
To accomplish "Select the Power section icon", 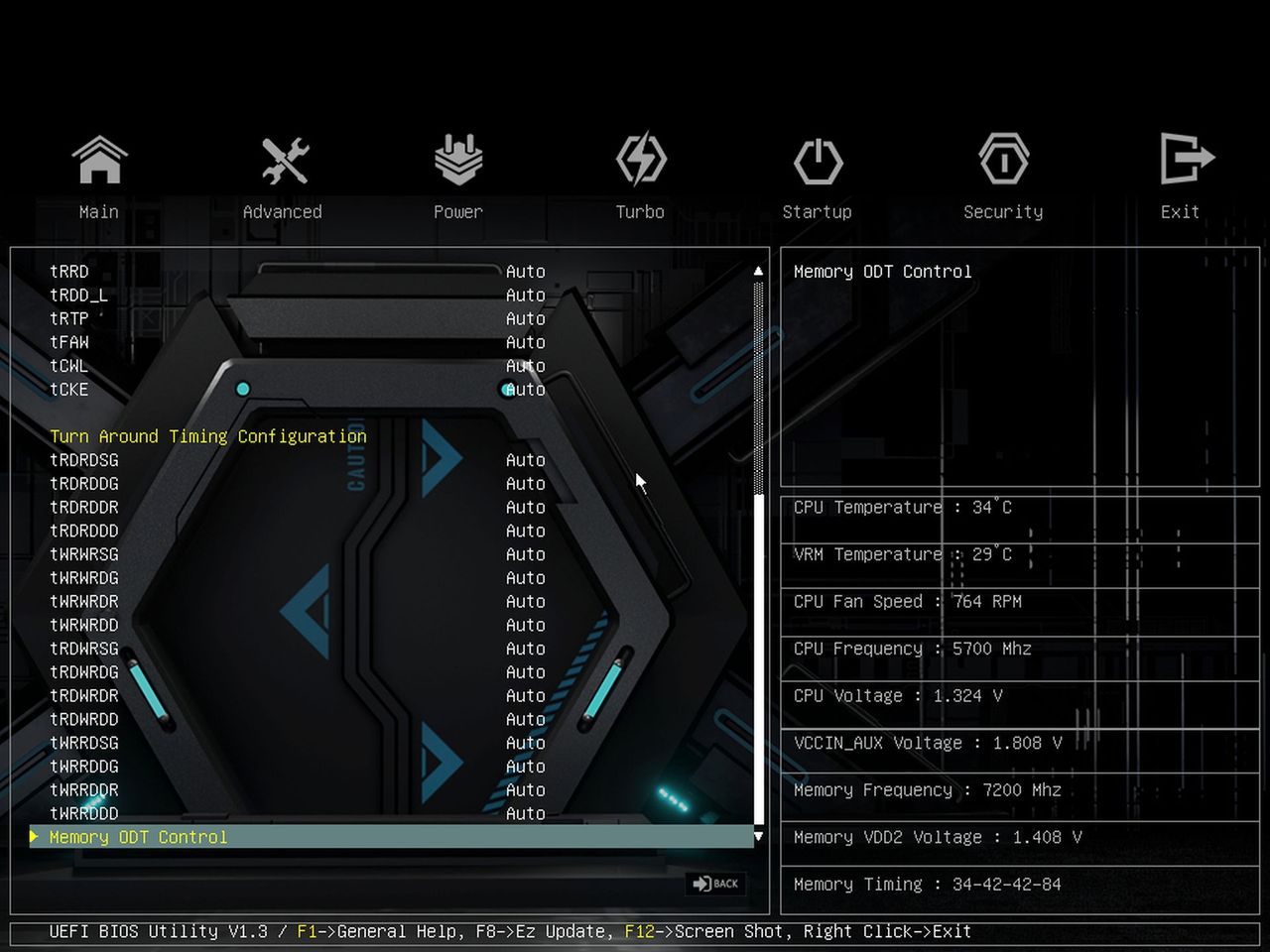I will click(458, 160).
